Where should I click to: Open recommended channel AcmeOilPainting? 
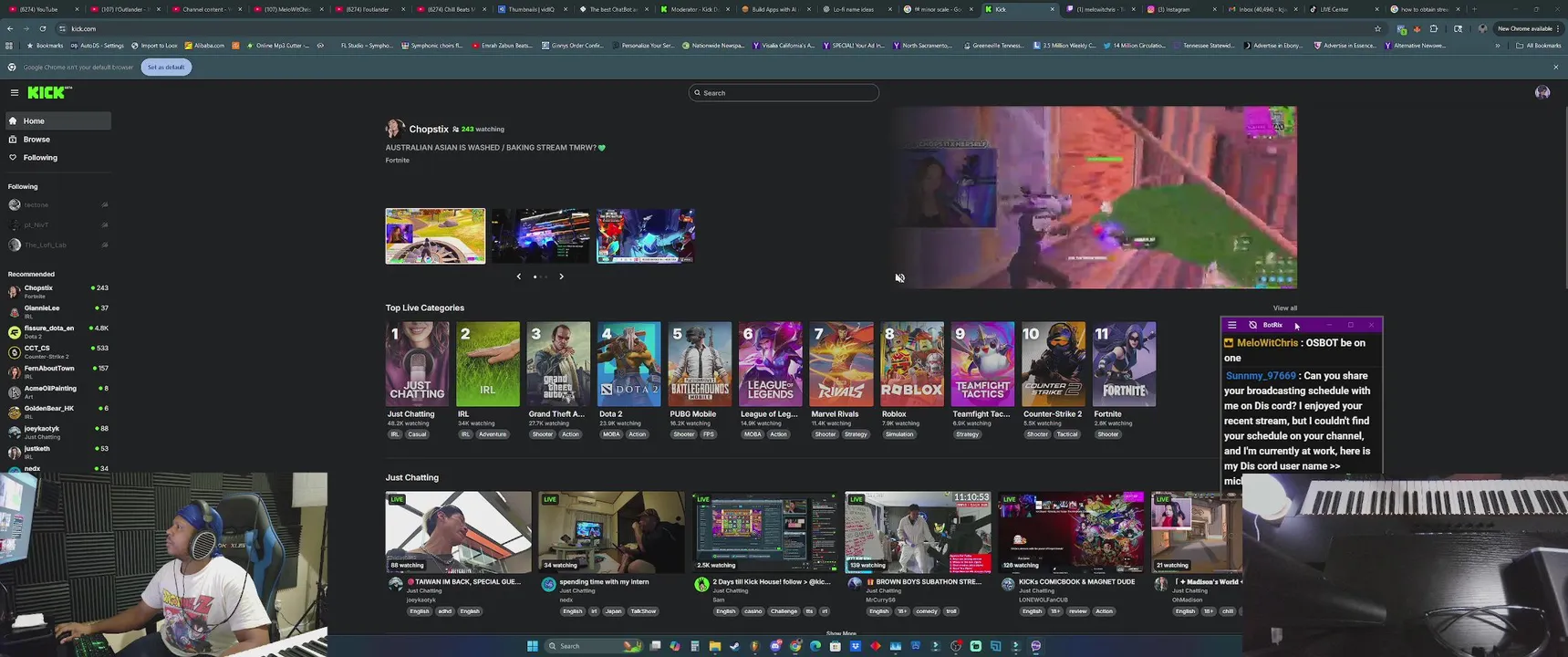[x=57, y=391]
